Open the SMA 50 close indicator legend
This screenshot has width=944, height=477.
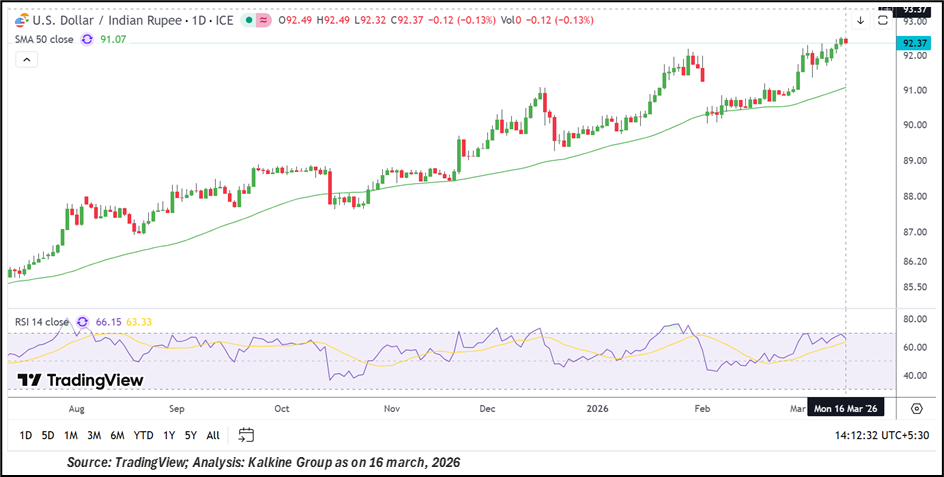[x=44, y=39]
